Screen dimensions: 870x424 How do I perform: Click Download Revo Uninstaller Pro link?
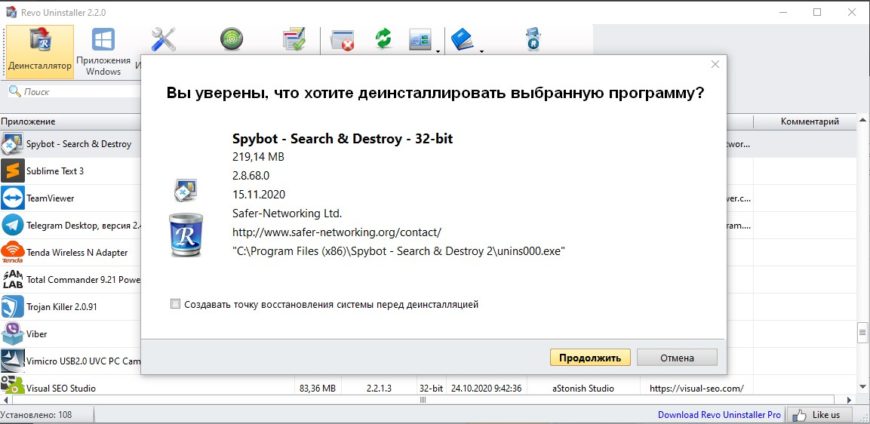(719, 415)
